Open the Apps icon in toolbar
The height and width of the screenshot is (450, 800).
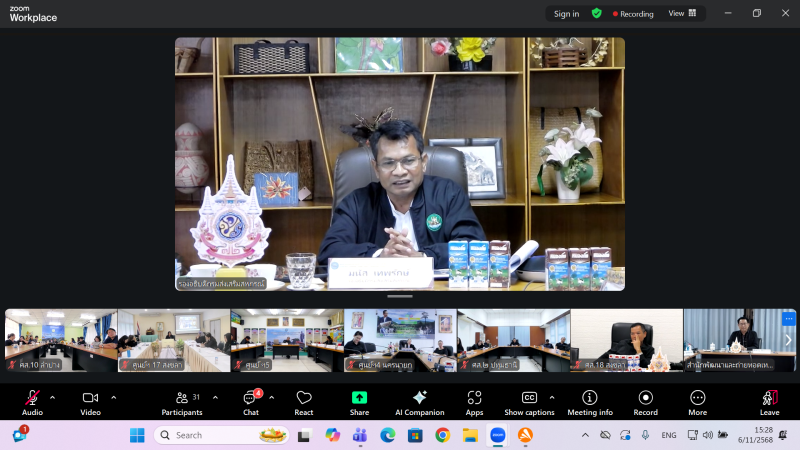click(474, 401)
